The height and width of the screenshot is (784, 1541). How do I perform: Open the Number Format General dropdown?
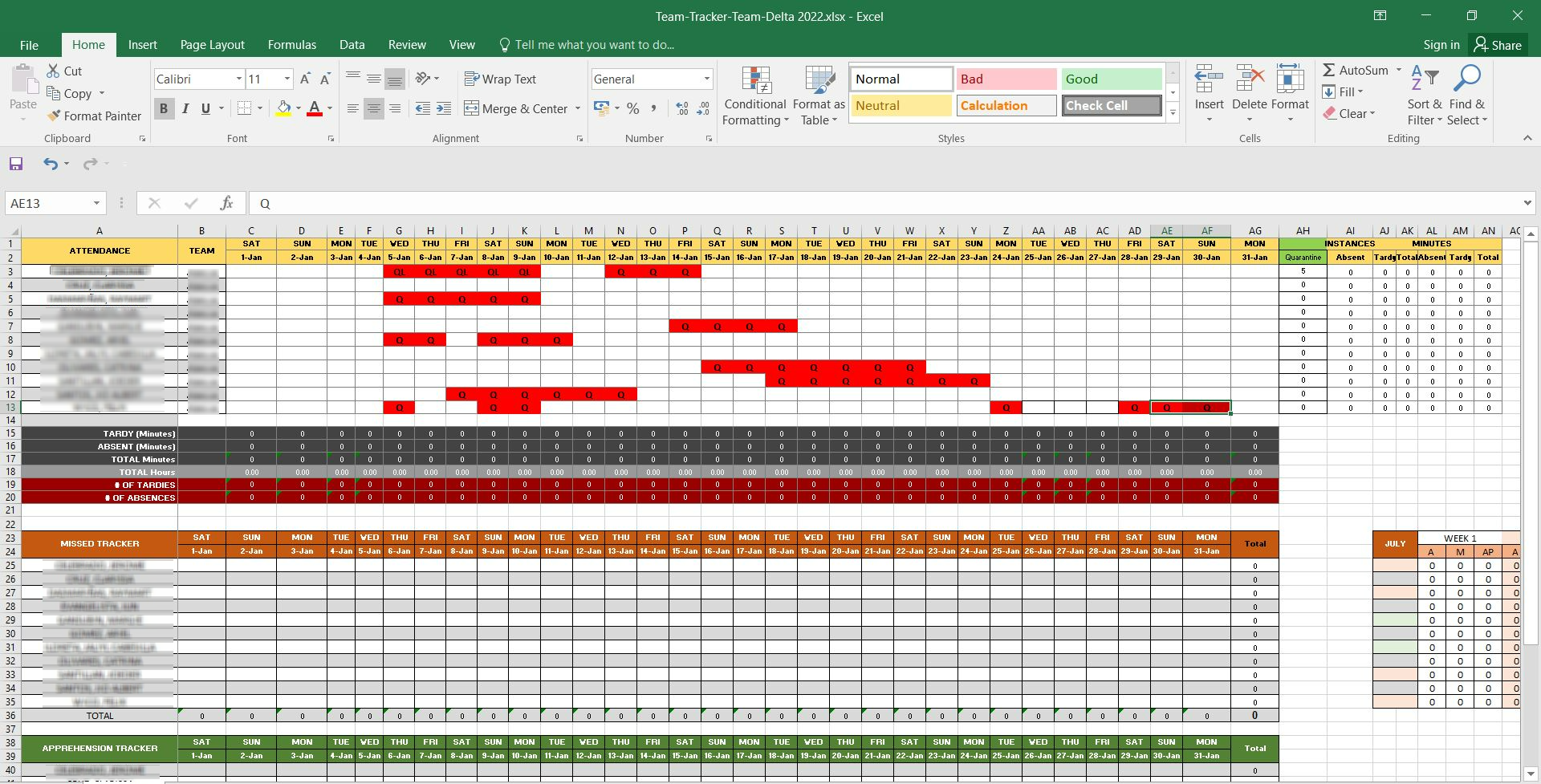(706, 79)
